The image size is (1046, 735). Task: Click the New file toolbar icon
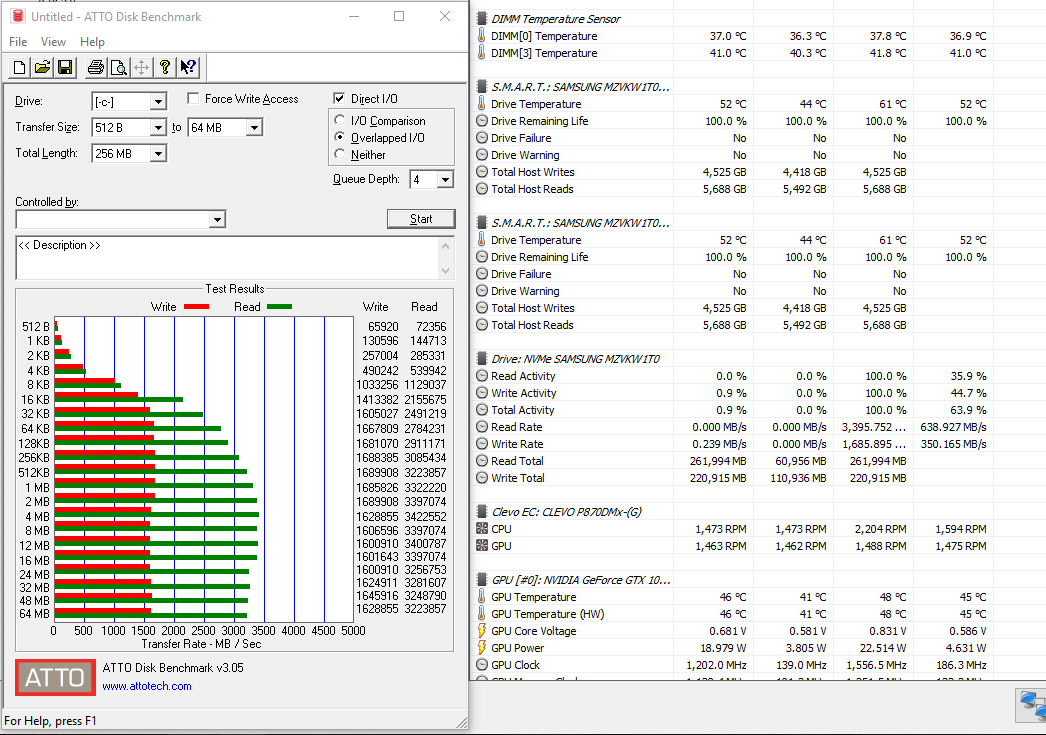click(x=20, y=67)
